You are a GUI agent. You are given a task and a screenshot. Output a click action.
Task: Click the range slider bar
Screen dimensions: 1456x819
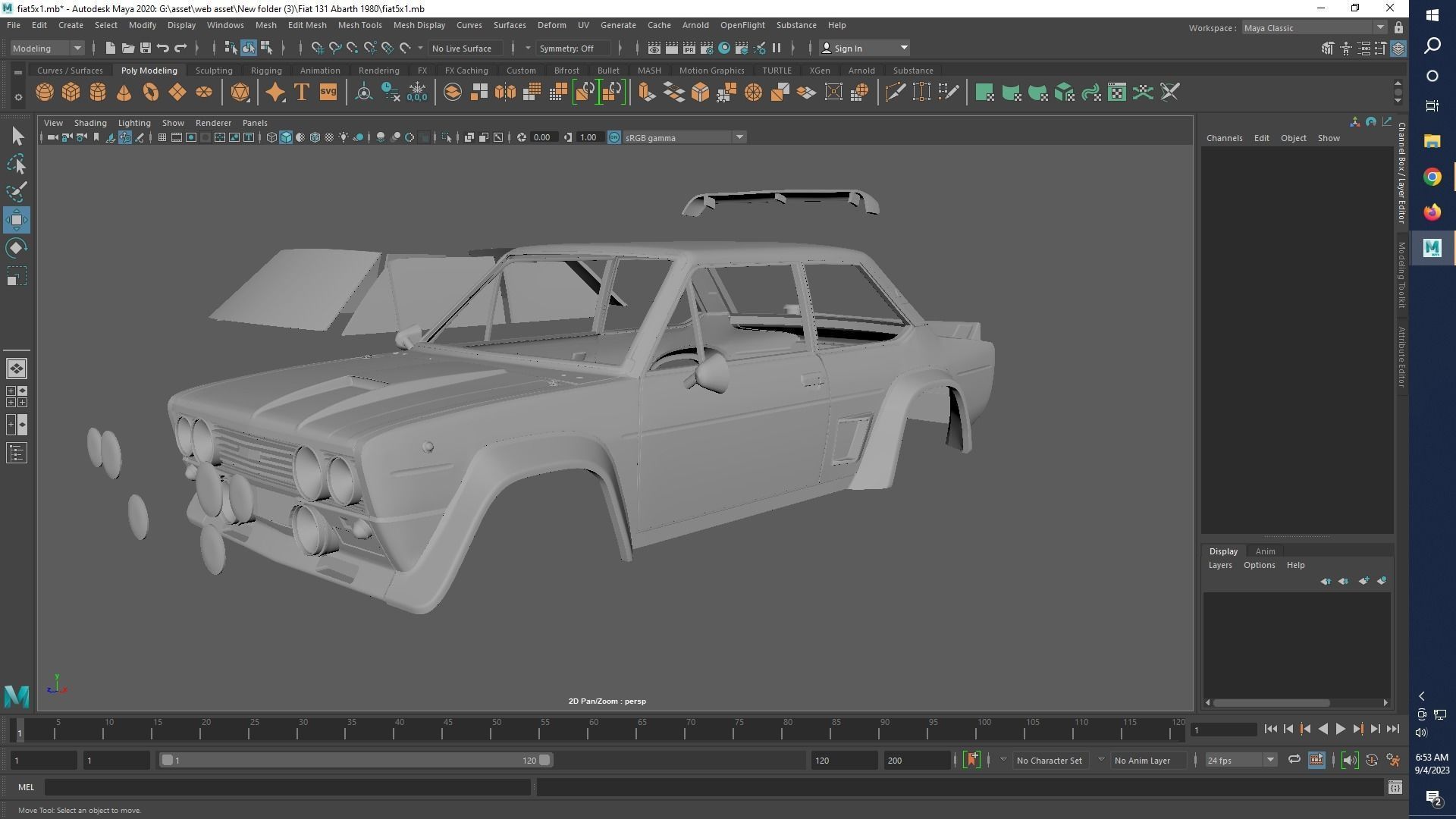356,760
